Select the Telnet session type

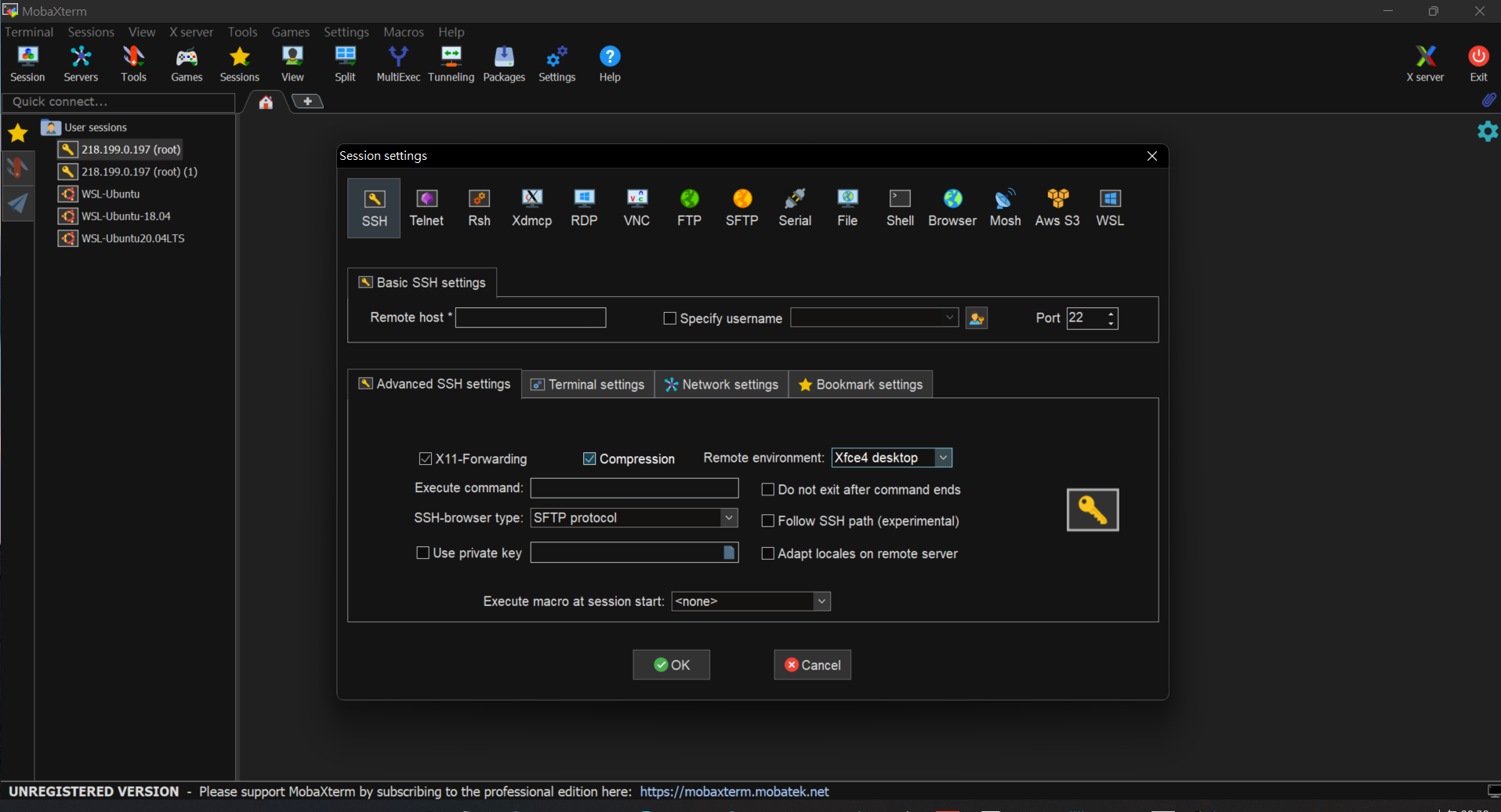tap(426, 208)
